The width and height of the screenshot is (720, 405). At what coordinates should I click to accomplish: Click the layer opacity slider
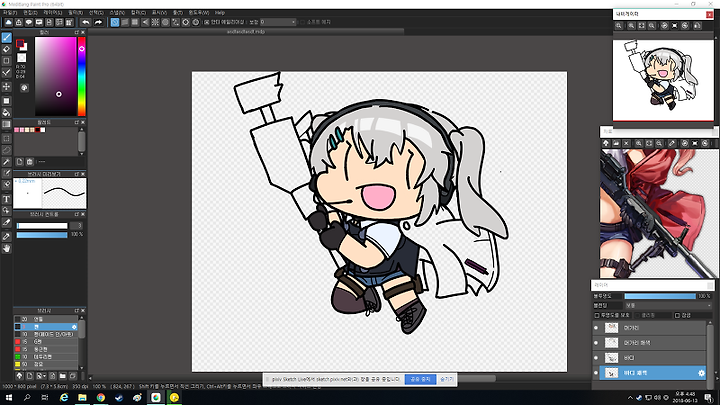pos(660,296)
